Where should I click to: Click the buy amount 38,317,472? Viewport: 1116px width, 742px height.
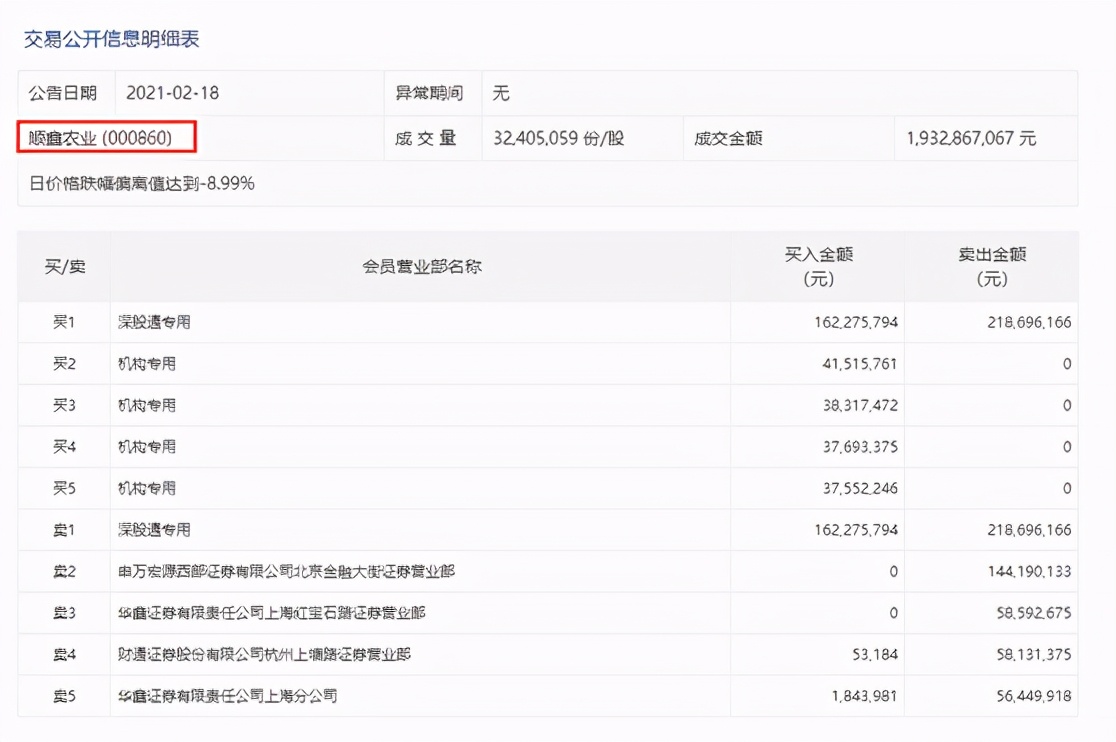(x=860, y=405)
